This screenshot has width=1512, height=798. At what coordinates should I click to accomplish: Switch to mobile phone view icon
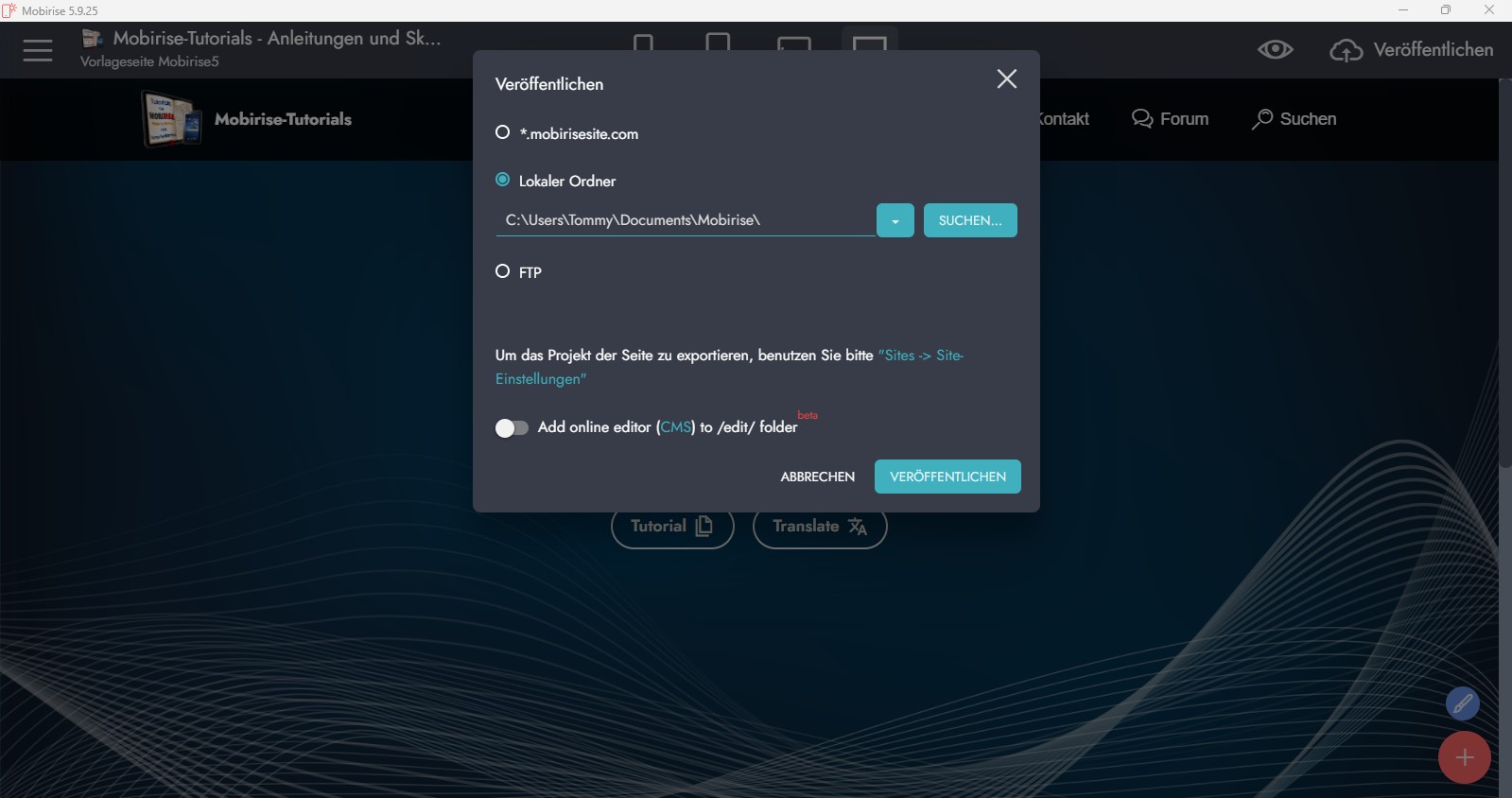(643, 43)
